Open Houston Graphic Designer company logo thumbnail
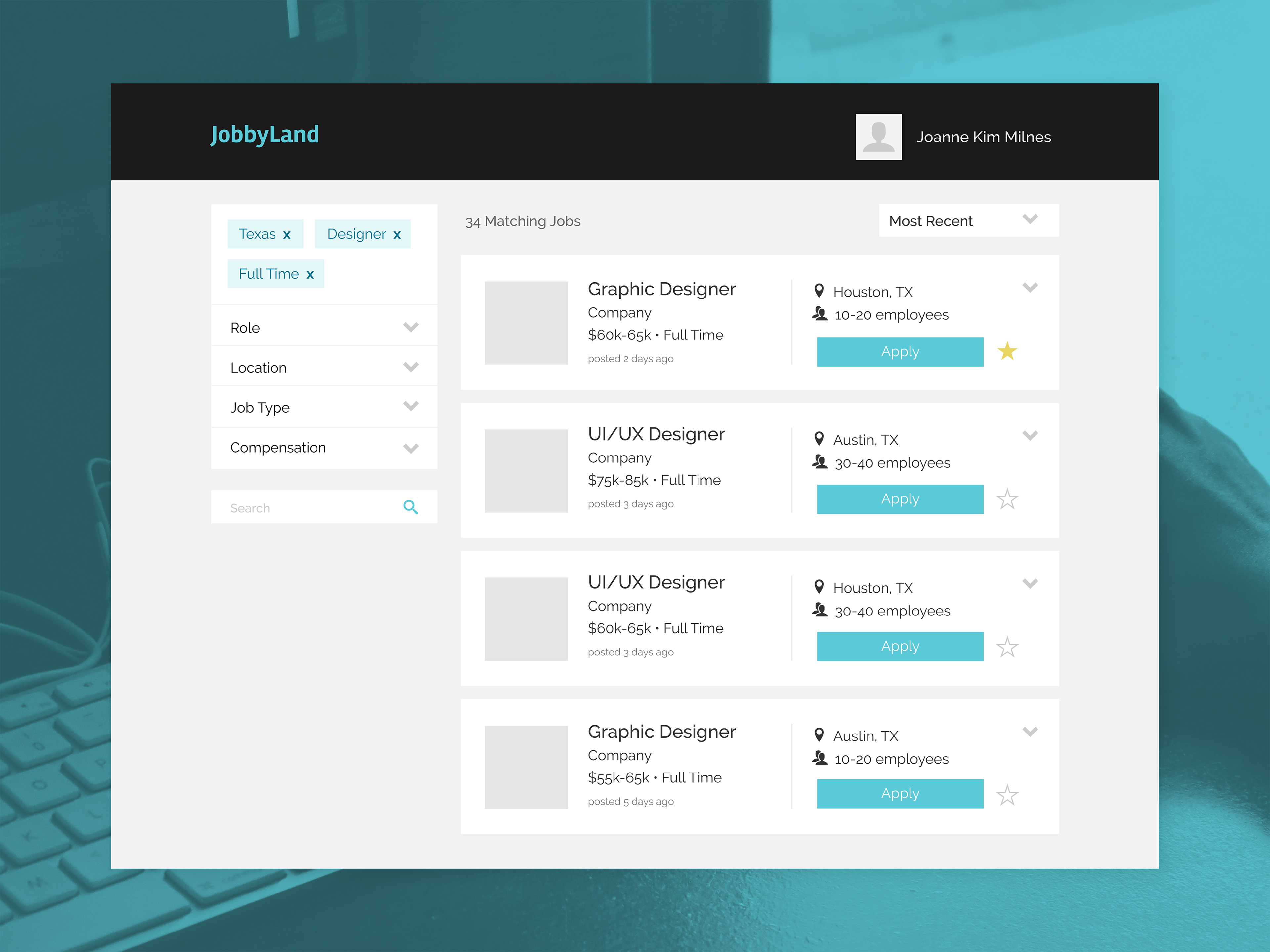This screenshot has height=952, width=1270. point(526,323)
